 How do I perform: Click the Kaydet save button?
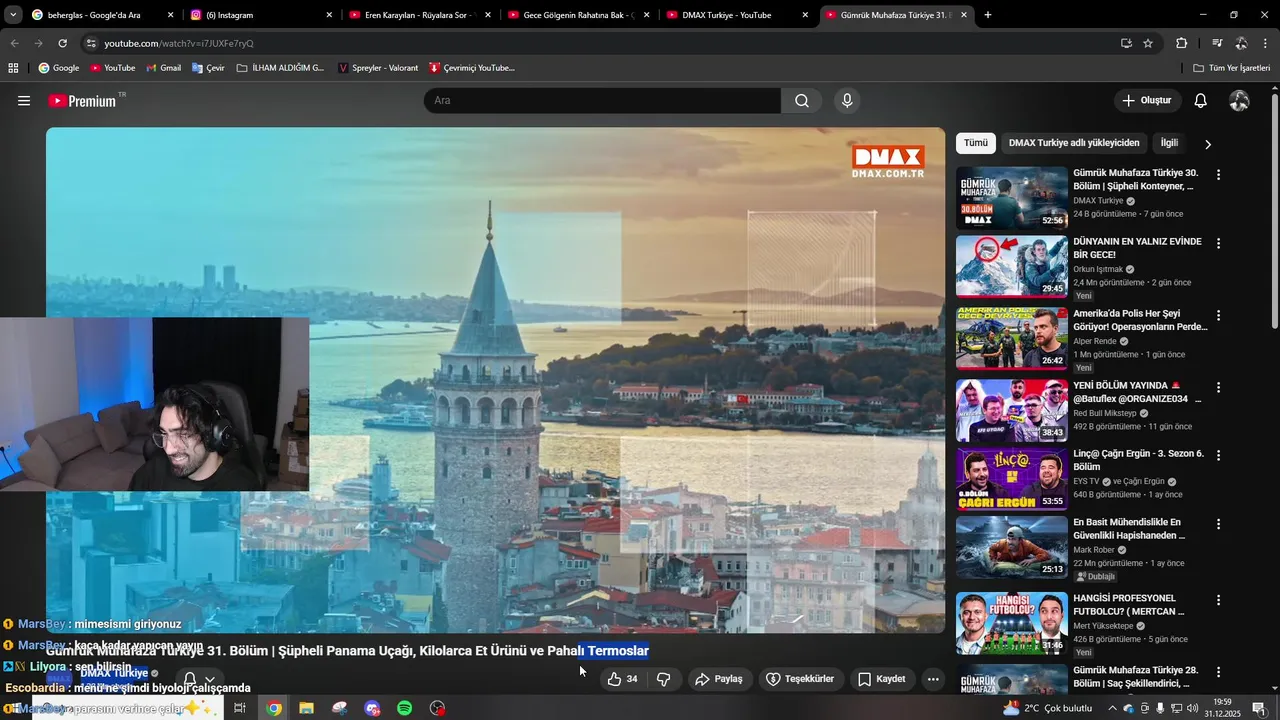[x=881, y=679]
